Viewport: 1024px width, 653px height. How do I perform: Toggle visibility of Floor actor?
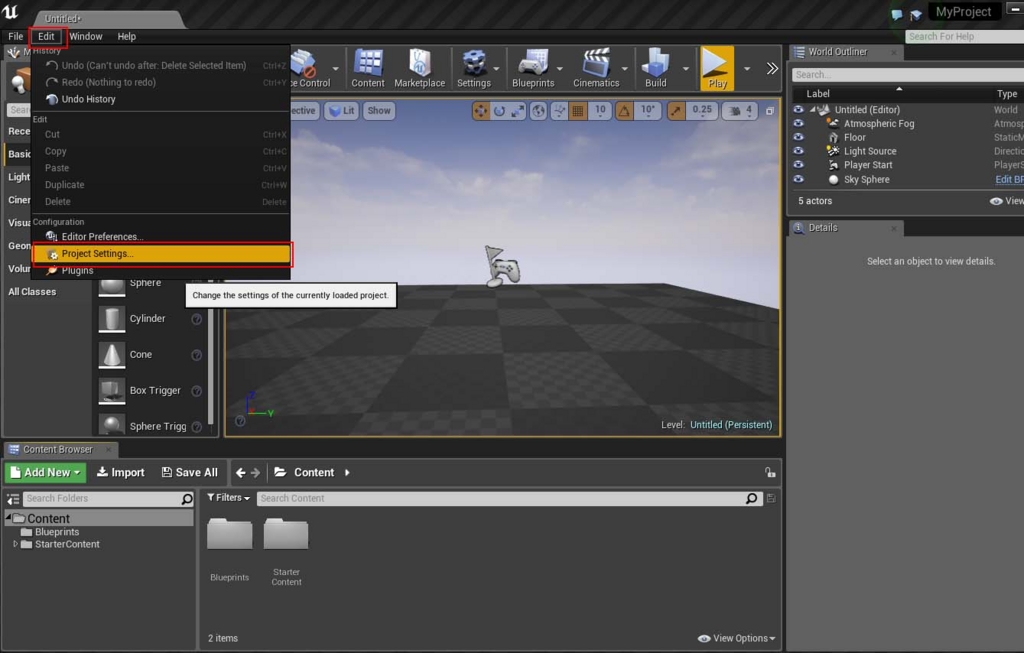798,137
